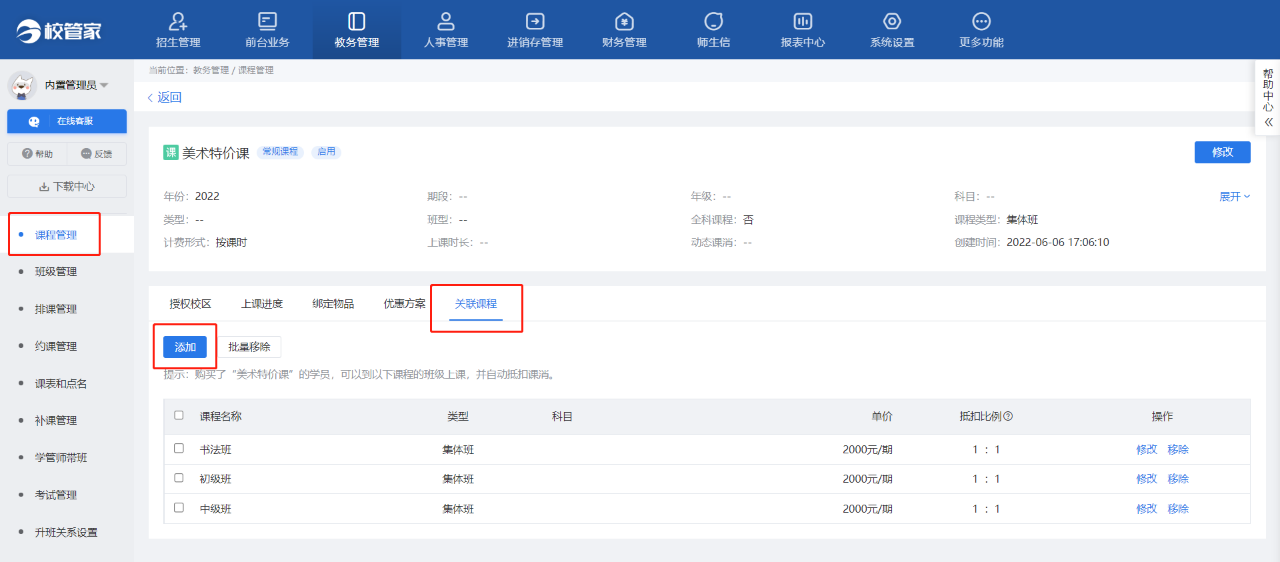Select all courses via header checkbox
1280x562 pixels.
pyautogui.click(x=179, y=415)
